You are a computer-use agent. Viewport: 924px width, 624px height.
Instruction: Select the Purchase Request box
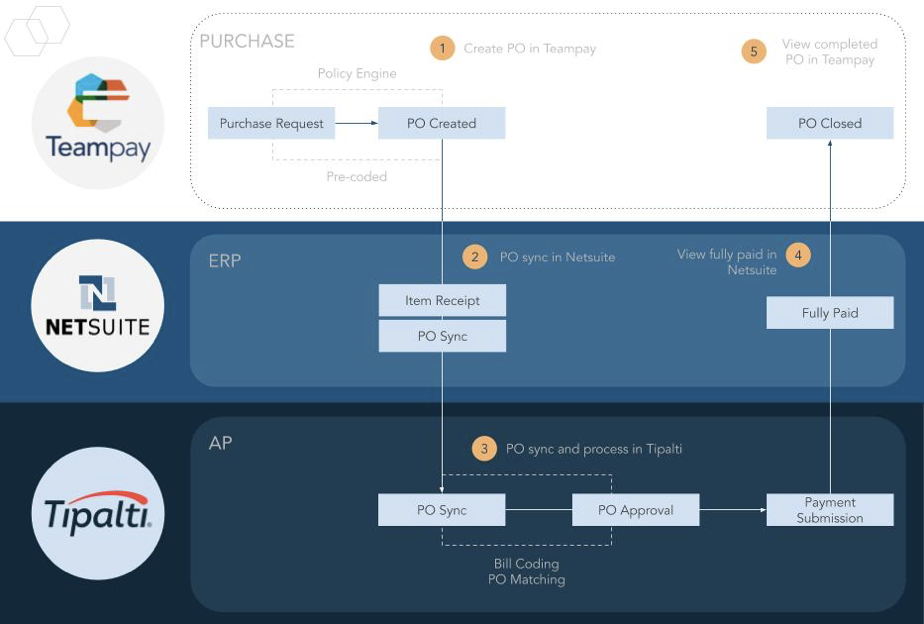pos(271,123)
